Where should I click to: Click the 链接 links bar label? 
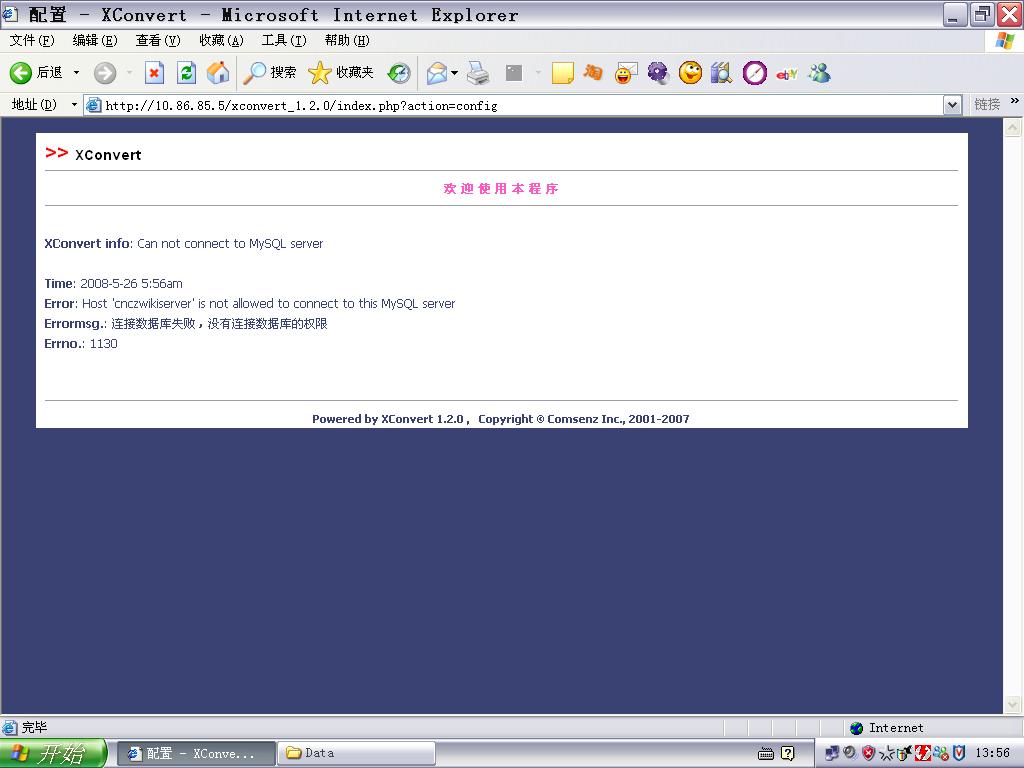(x=987, y=104)
